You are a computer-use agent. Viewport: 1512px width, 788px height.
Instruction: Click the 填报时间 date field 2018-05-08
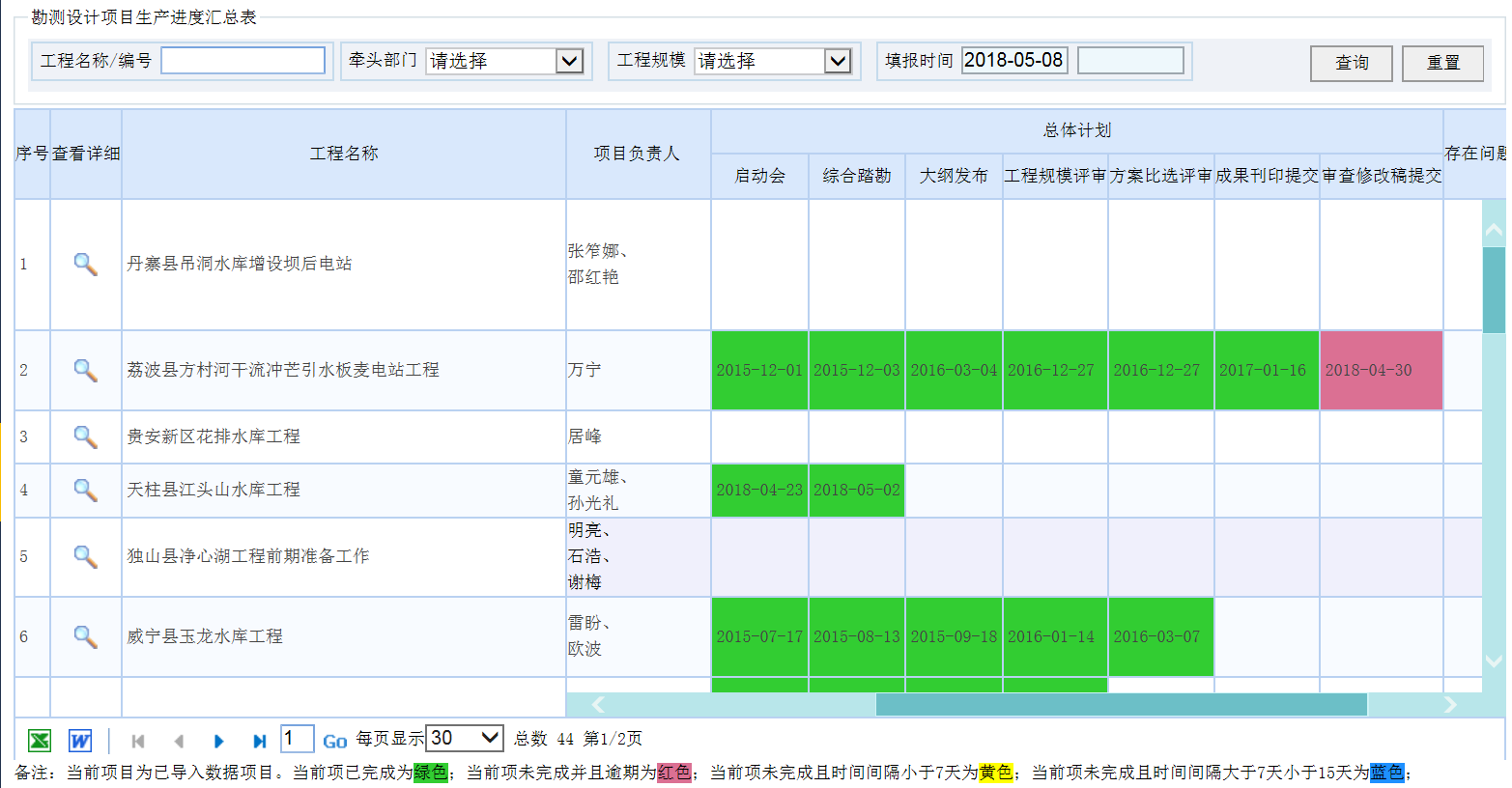pyautogui.click(x=1013, y=61)
